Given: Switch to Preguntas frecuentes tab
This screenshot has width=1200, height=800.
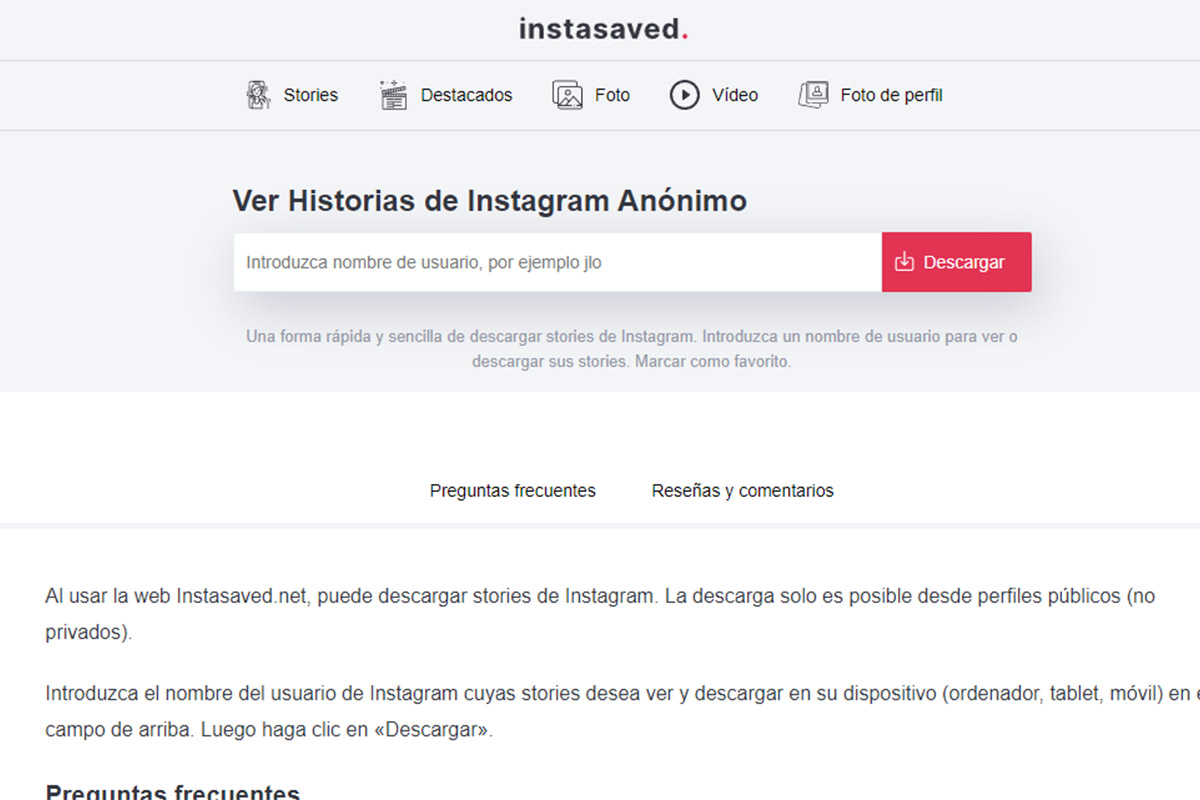Looking at the screenshot, I should coord(513,491).
